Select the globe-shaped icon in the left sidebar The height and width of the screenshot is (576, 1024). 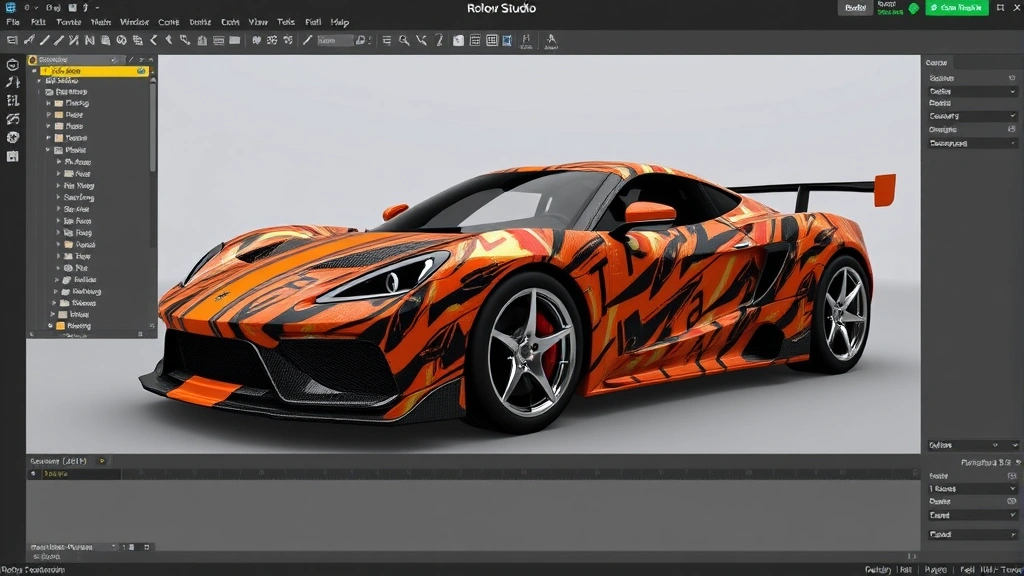(x=12, y=137)
